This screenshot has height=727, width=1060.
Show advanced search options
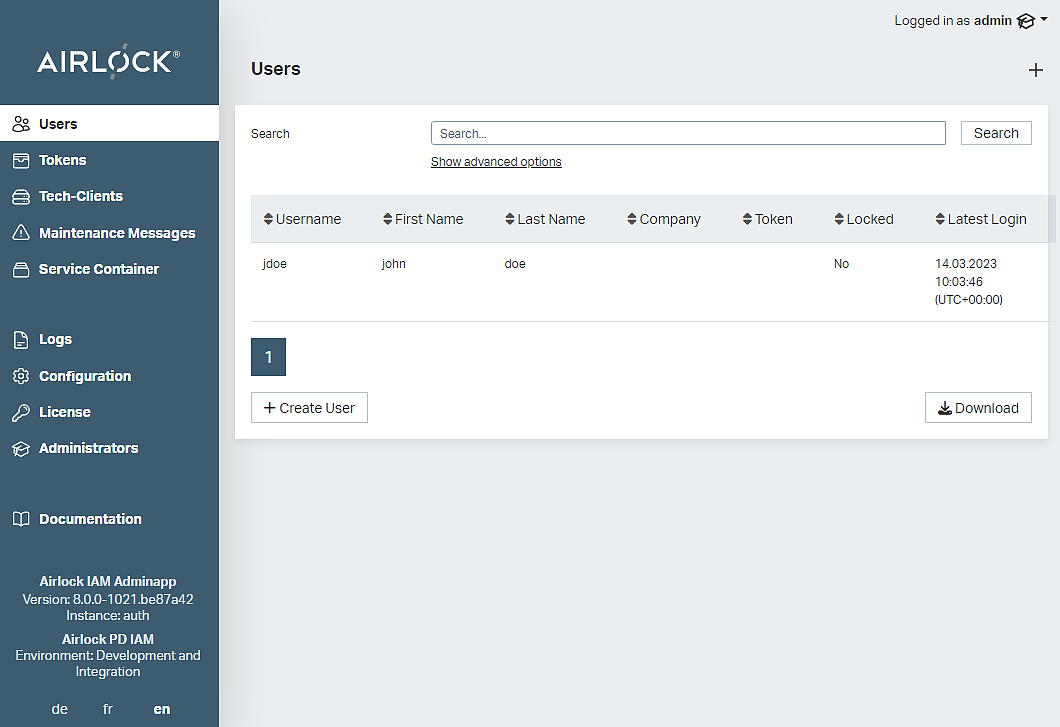[x=496, y=162]
